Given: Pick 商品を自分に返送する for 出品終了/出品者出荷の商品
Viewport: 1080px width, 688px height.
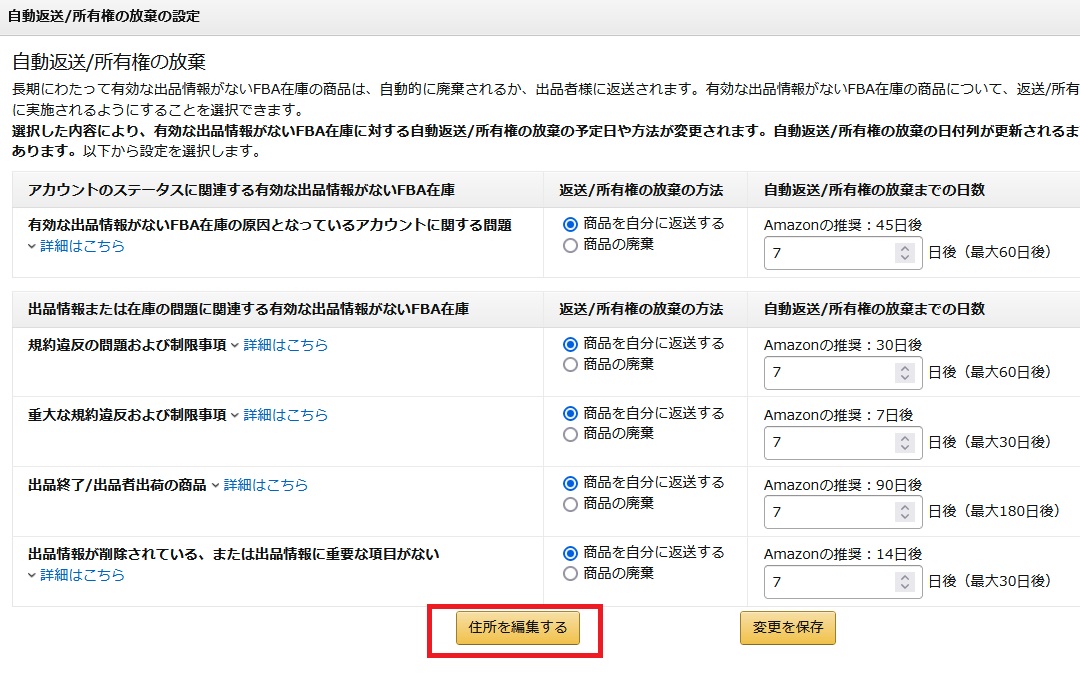Looking at the screenshot, I should [570, 483].
